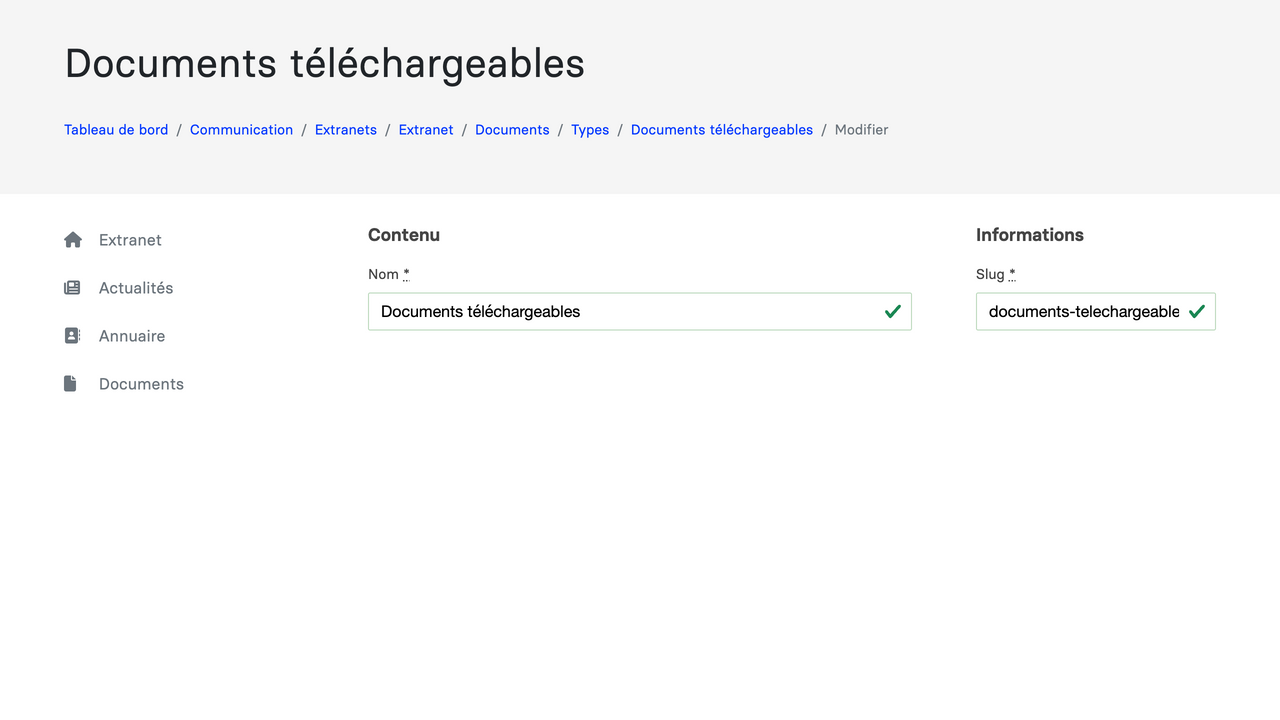Viewport: 1280px width, 720px height.
Task: Select Annuaire in the sidebar
Action: [x=132, y=336]
